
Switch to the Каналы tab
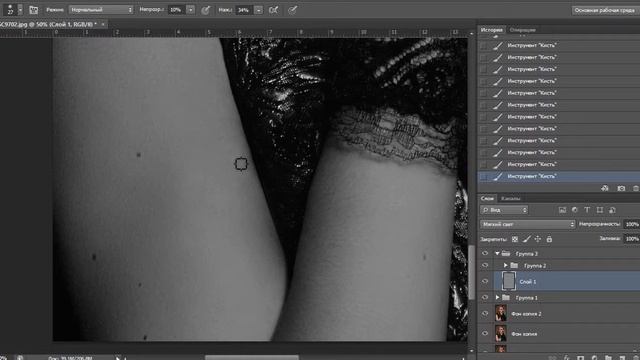(510, 198)
